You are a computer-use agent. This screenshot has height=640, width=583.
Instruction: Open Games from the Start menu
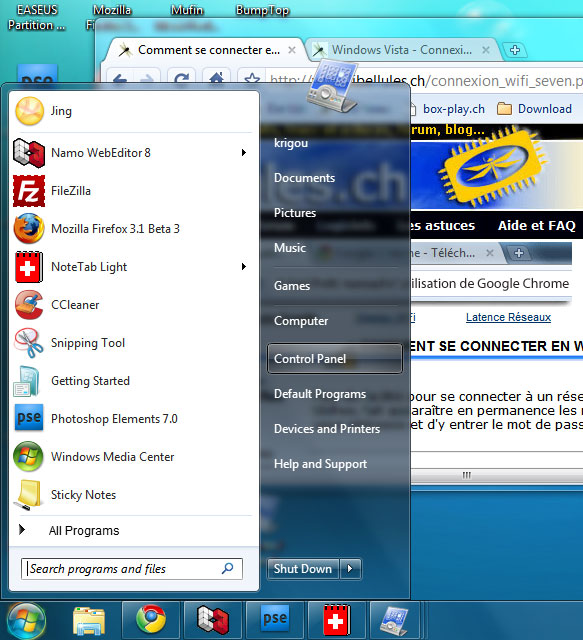click(x=292, y=286)
